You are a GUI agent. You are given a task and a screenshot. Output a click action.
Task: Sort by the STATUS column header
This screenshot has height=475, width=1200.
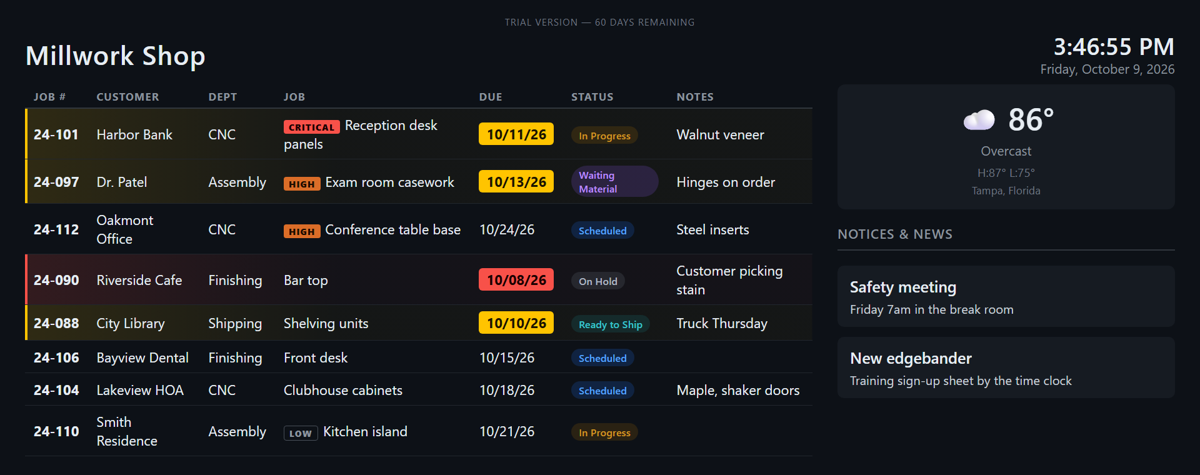[592, 97]
